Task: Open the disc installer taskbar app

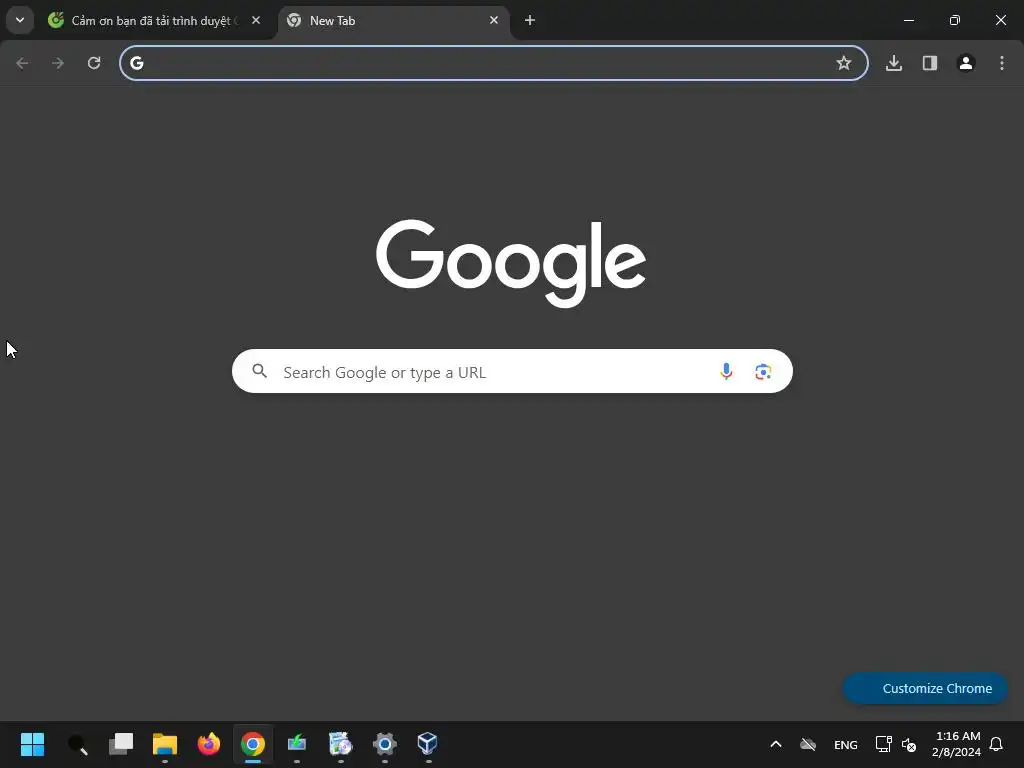Action: (x=340, y=744)
